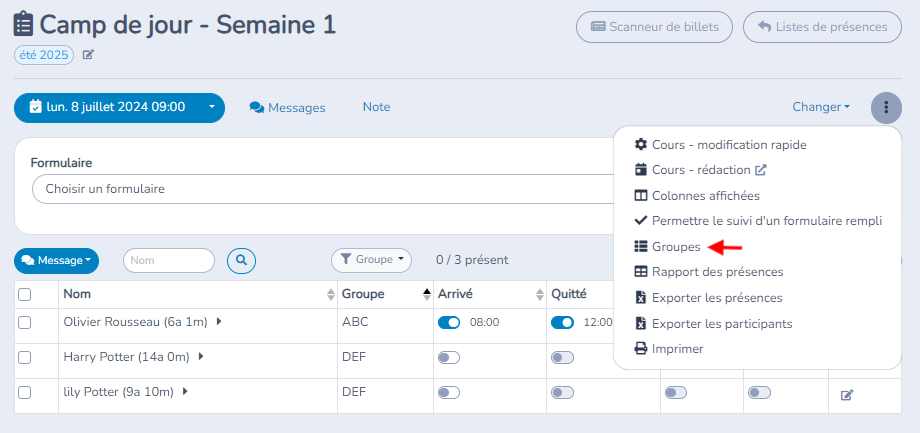920x433 pixels.
Task: Click the edit icon in lily Potter's row
Action: coord(847,395)
